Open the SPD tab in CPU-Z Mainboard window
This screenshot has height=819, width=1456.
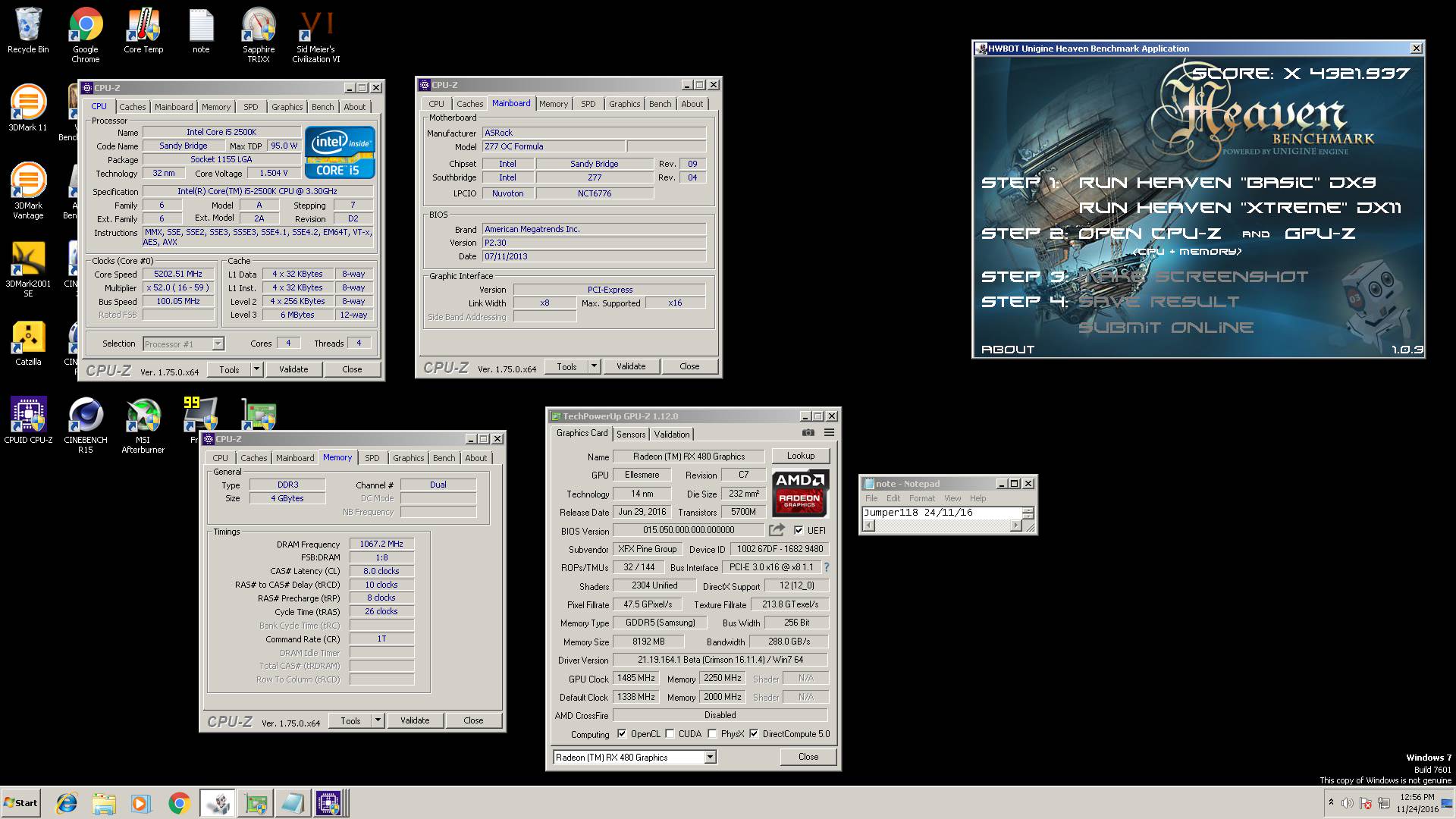click(588, 104)
